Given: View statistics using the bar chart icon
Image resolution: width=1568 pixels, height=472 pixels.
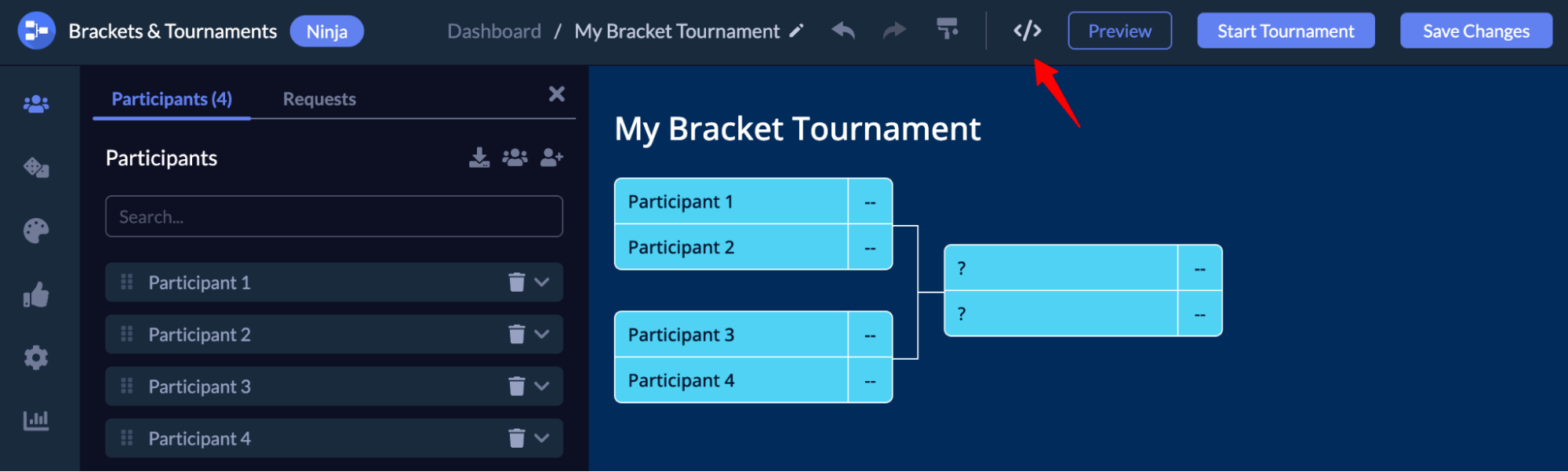Looking at the screenshot, I should pyautogui.click(x=37, y=420).
